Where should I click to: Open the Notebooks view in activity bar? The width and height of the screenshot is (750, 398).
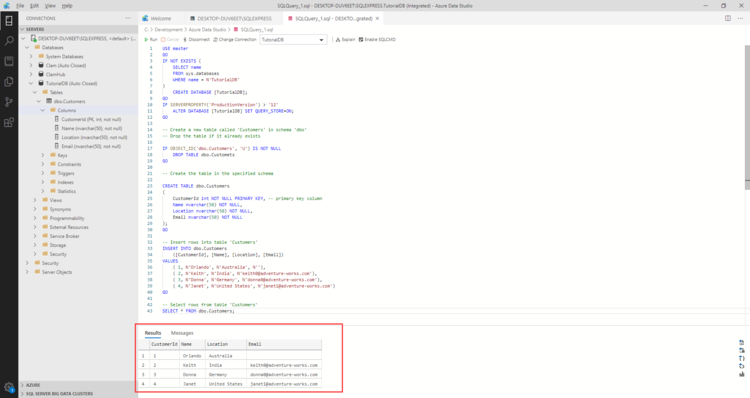coord(9,61)
